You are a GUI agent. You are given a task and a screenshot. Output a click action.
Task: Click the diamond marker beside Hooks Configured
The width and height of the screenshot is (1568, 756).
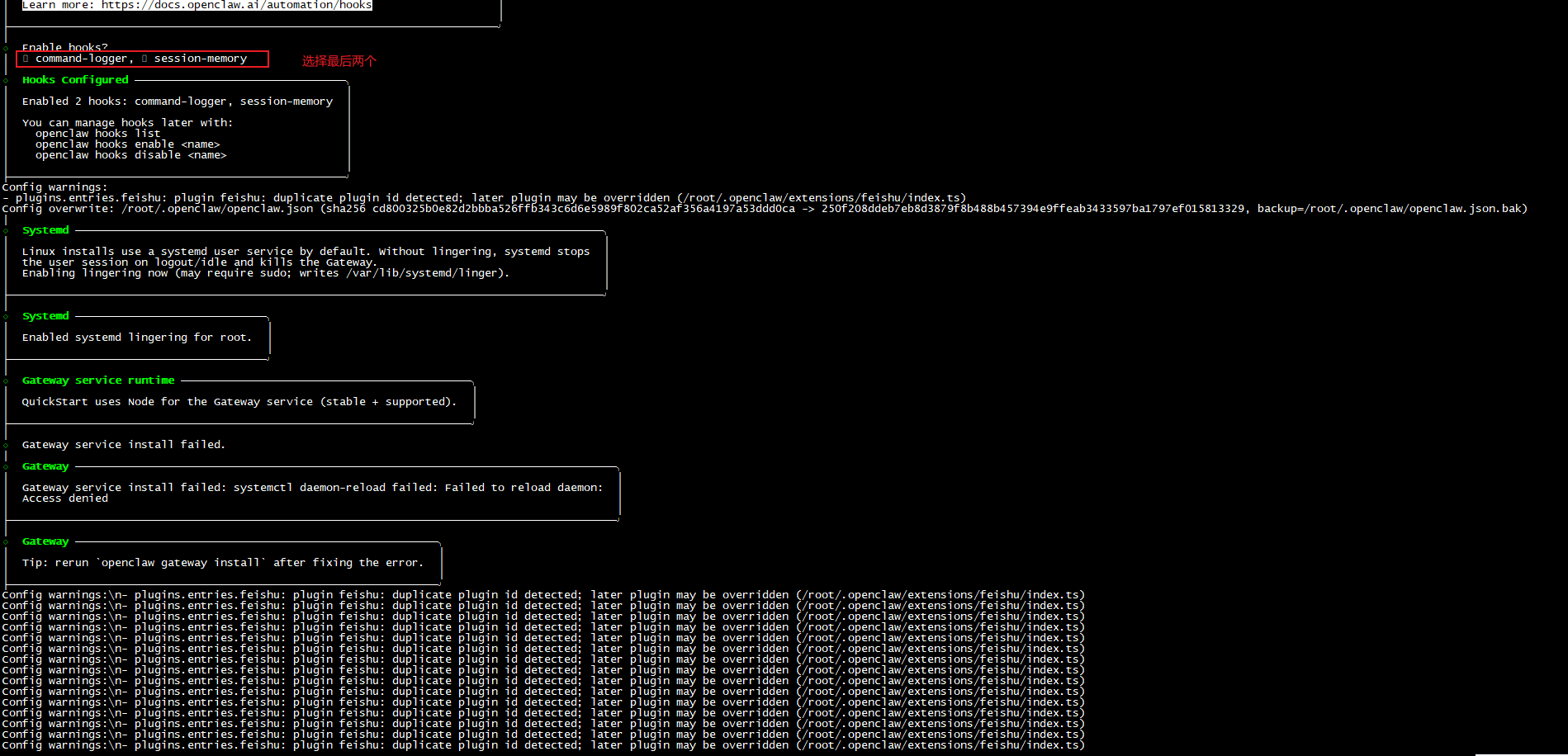[6, 81]
